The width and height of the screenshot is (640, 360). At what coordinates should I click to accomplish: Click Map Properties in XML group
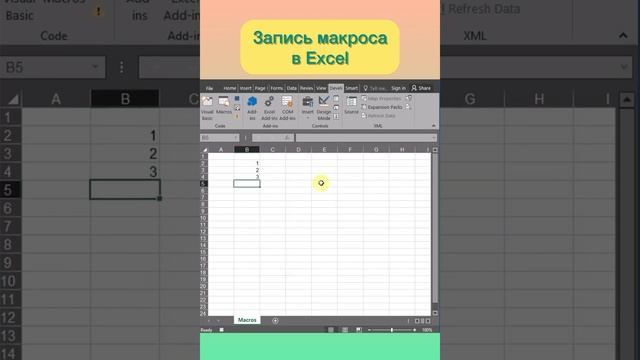click(381, 98)
